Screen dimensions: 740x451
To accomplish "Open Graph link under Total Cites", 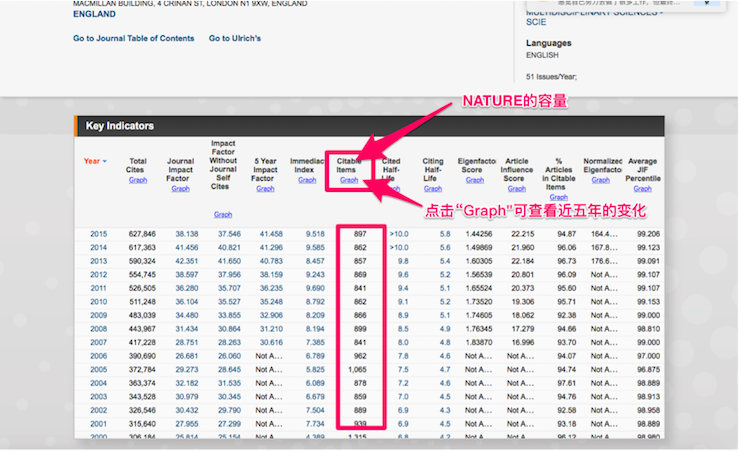I will click(138, 180).
